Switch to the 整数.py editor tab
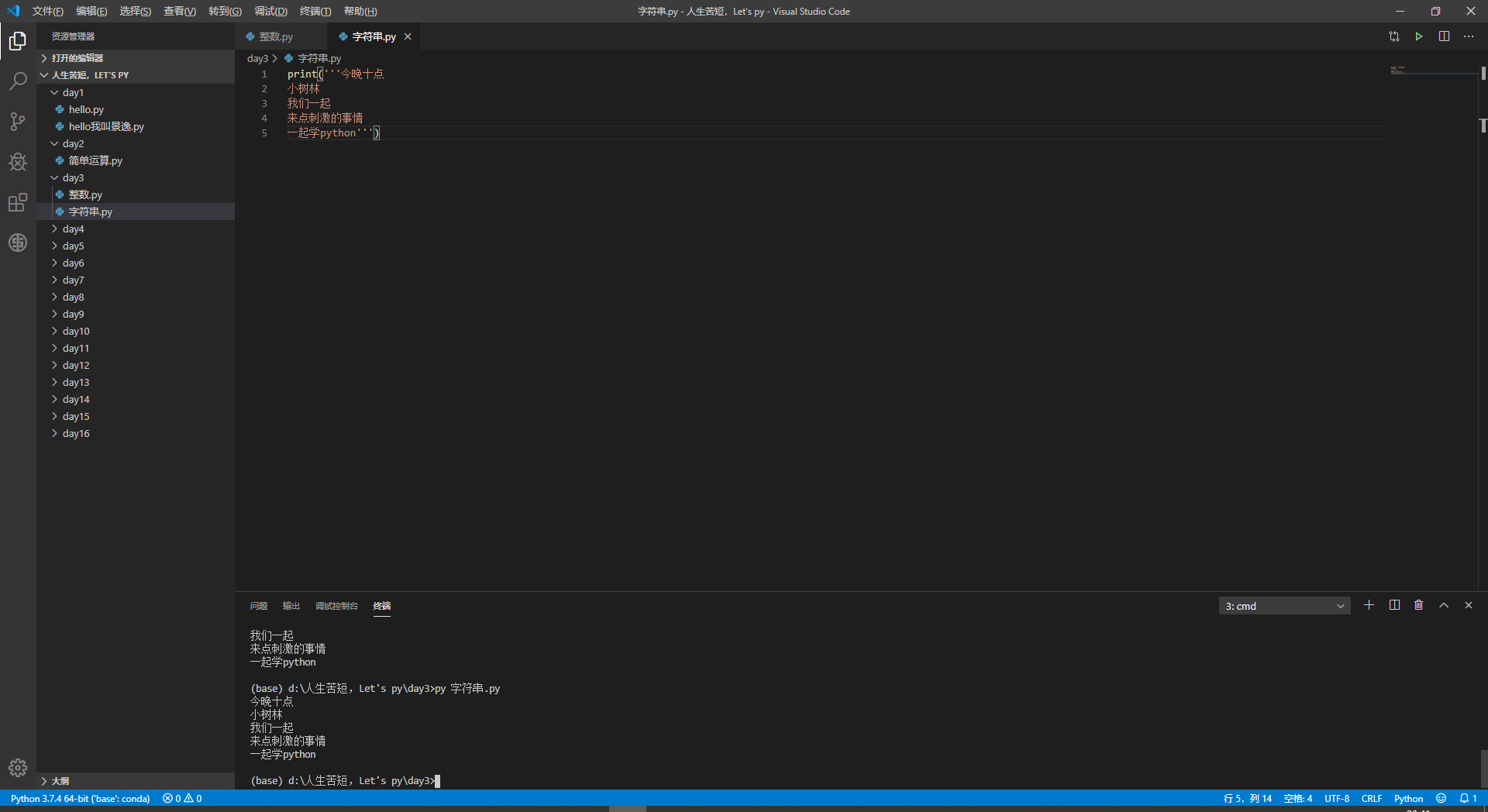Screen dimensions: 1488x812 (281, 36)
